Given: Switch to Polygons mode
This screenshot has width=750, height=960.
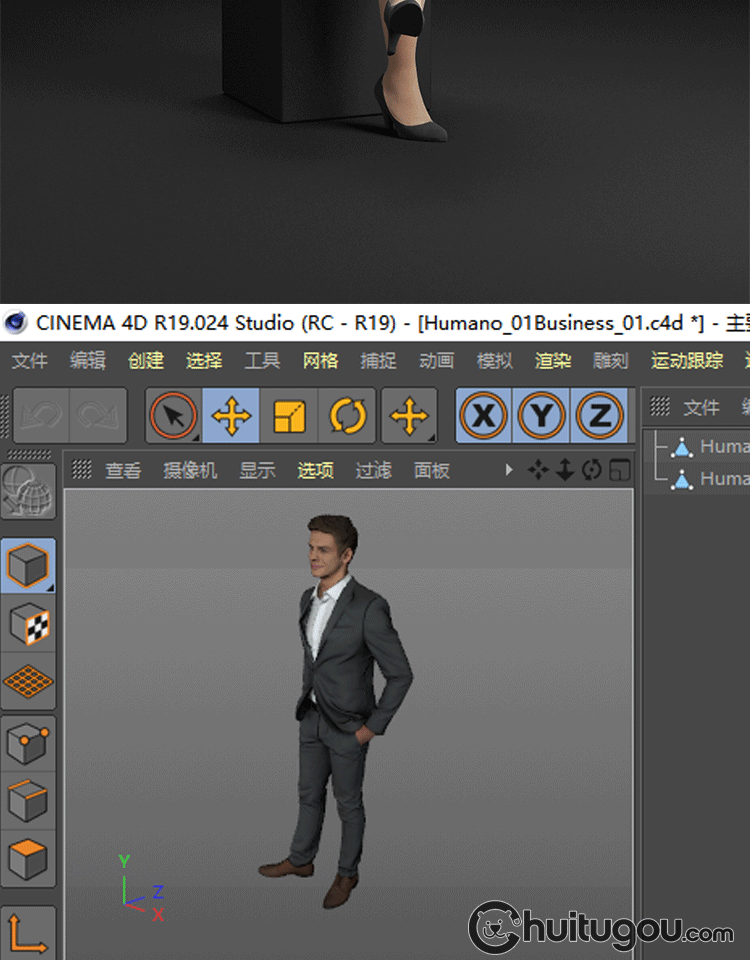Looking at the screenshot, I should (x=28, y=859).
